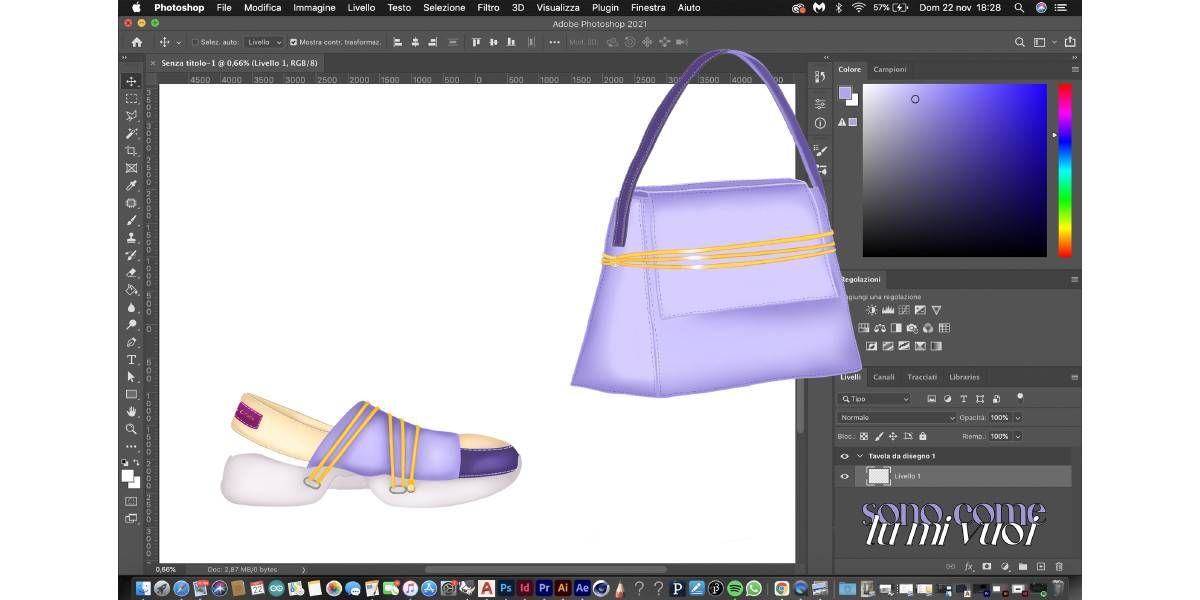
Task: Select the Eyedropper tool
Action: (131, 186)
